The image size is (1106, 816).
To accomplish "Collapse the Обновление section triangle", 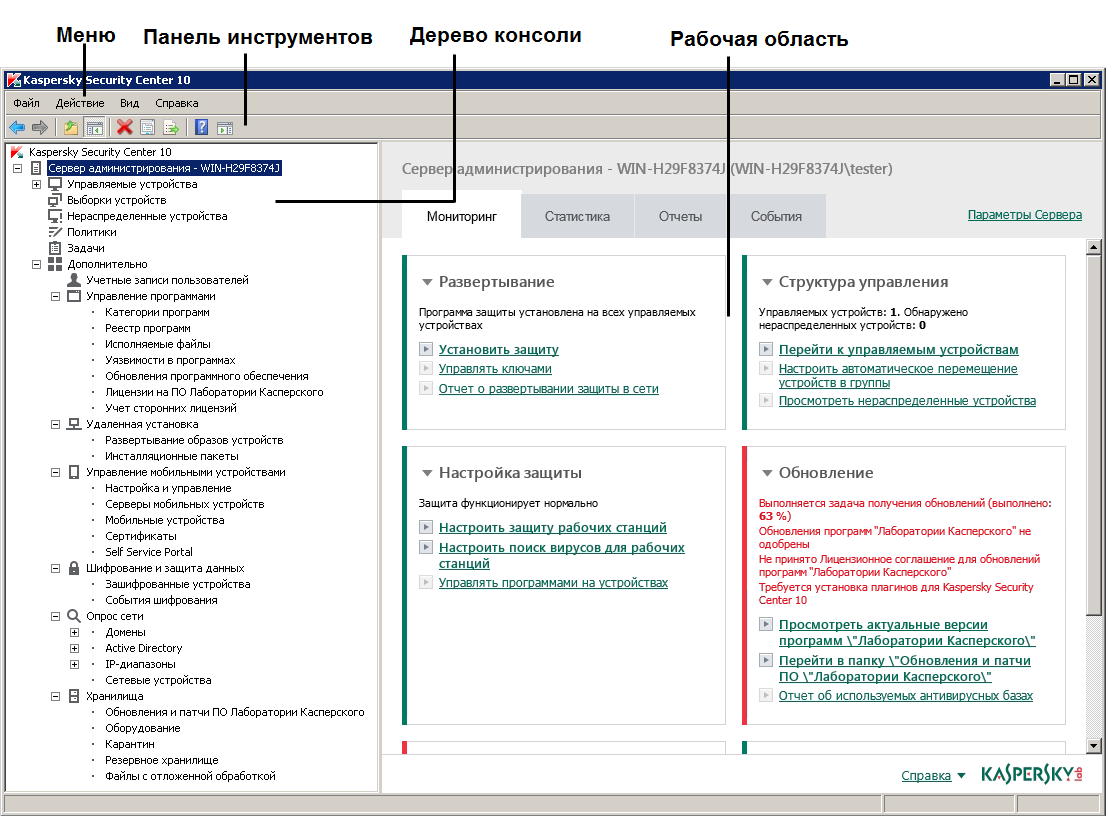I will (x=767, y=473).
